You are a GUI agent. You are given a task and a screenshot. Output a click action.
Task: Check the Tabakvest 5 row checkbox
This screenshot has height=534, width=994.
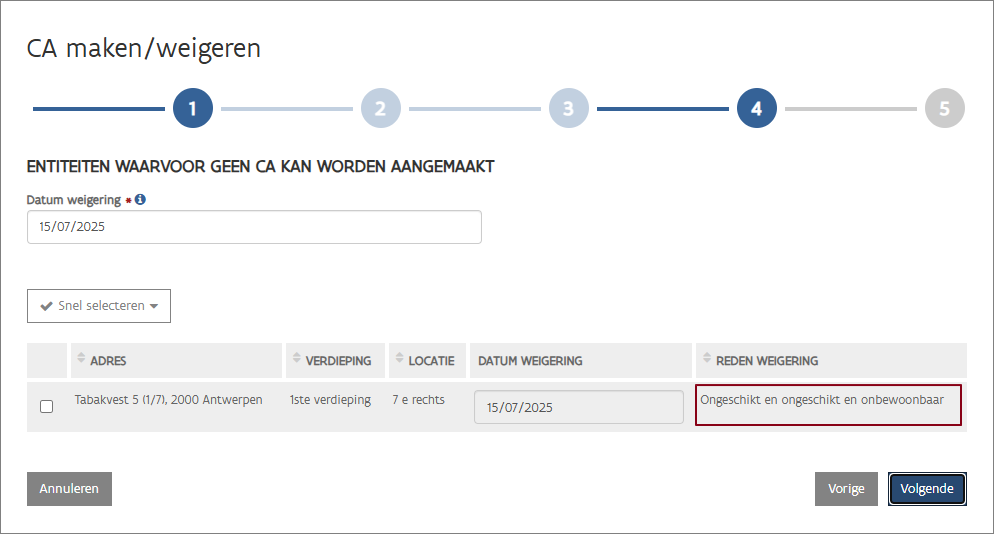click(46, 407)
